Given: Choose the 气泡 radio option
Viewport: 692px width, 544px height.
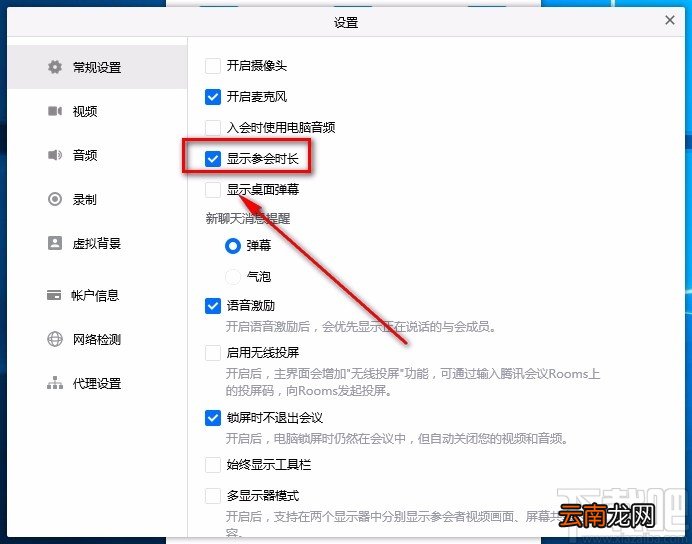Looking at the screenshot, I should (x=233, y=277).
